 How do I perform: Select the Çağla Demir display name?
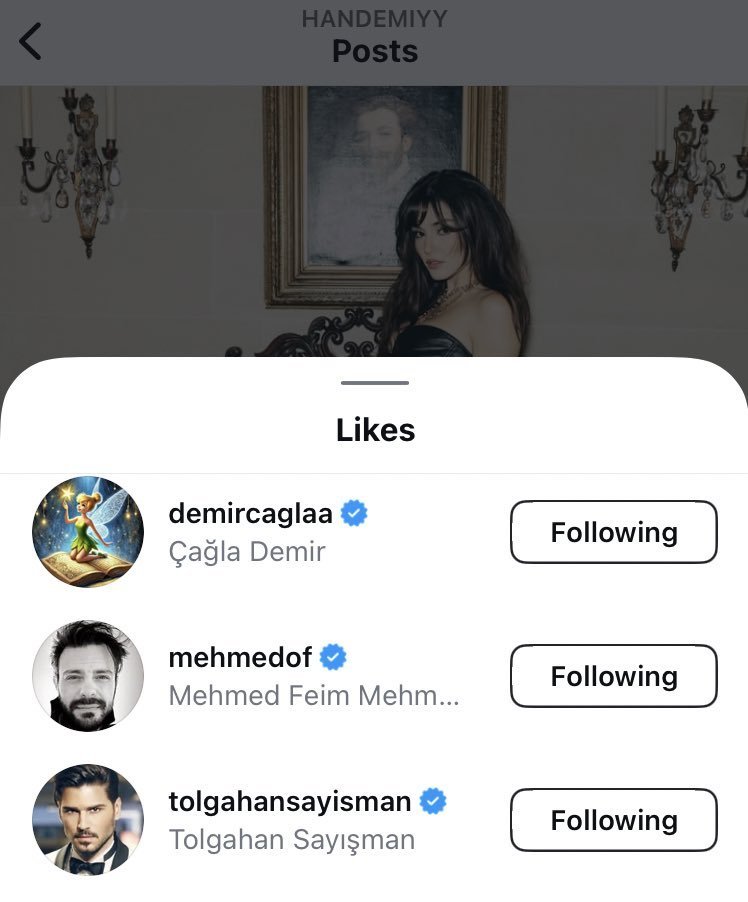pyautogui.click(x=247, y=551)
